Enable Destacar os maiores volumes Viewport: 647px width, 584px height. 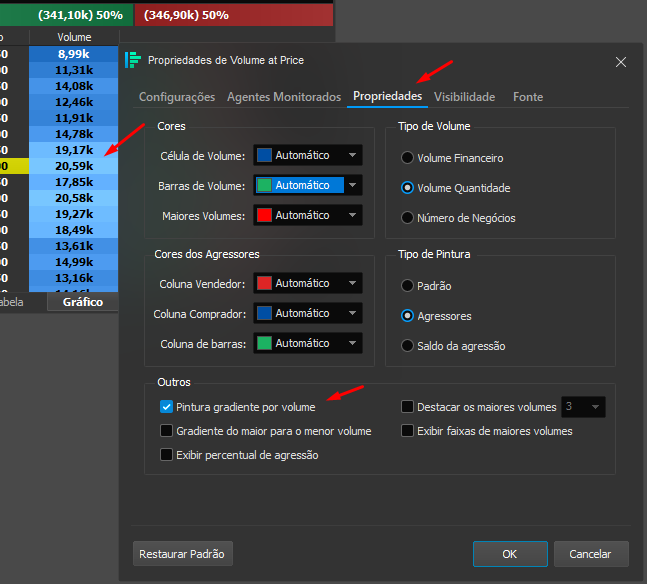click(407, 407)
